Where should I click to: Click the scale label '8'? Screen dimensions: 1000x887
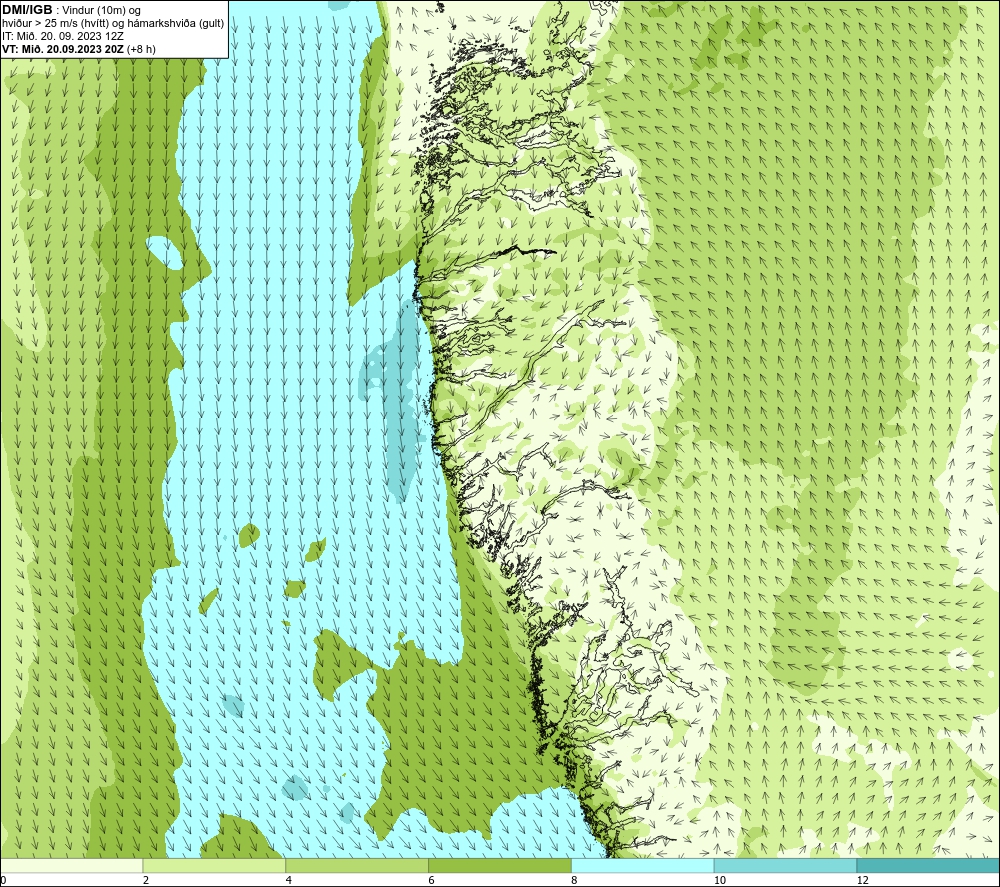click(575, 880)
